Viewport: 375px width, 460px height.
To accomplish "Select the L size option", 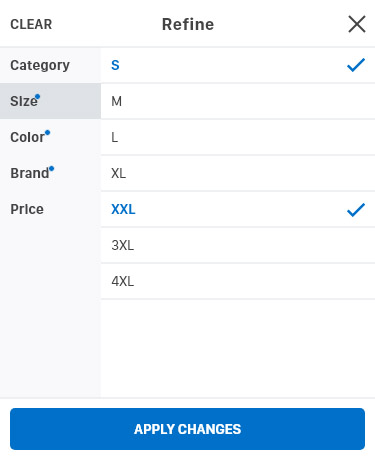I will (x=238, y=137).
